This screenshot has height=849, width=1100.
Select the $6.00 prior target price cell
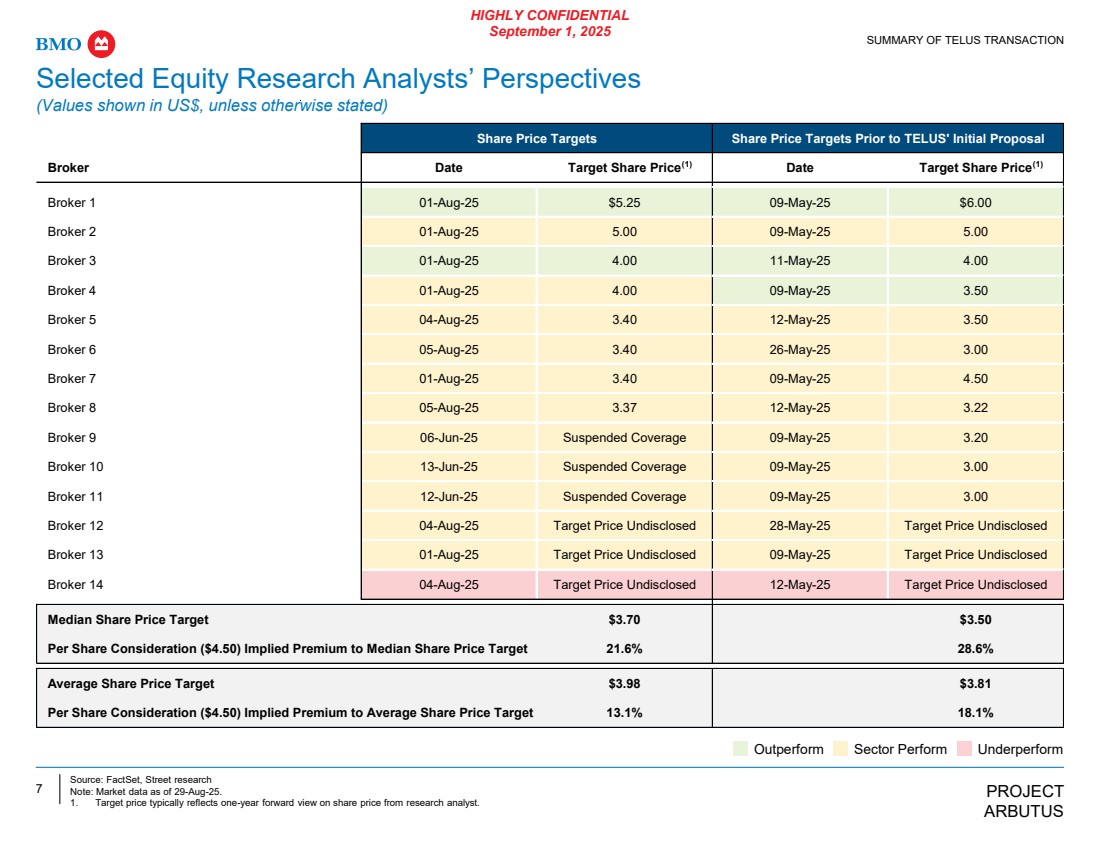[975, 203]
